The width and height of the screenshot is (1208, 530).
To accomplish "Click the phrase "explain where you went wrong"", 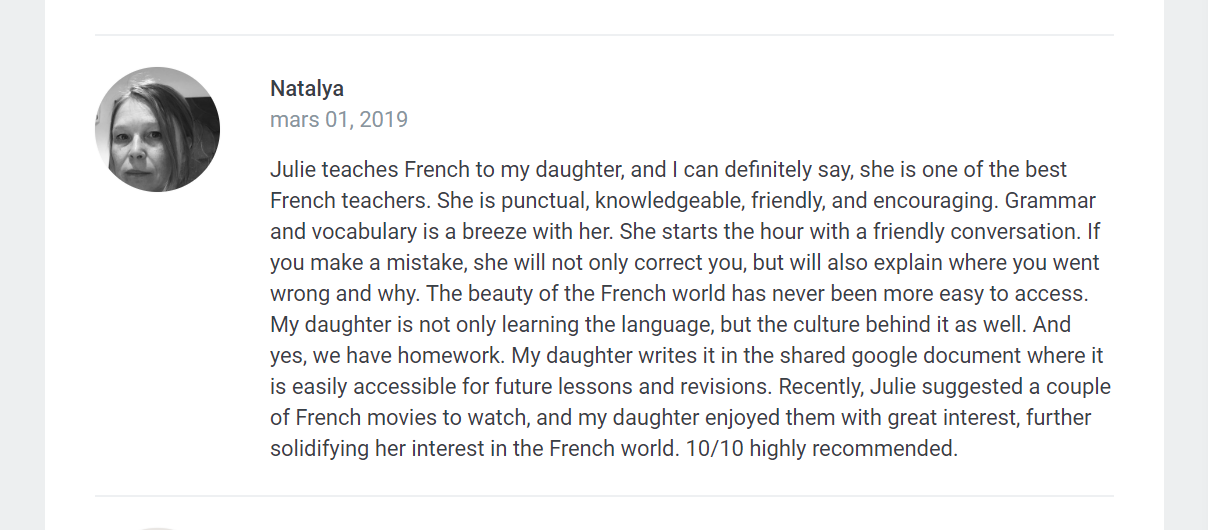I will point(685,278).
